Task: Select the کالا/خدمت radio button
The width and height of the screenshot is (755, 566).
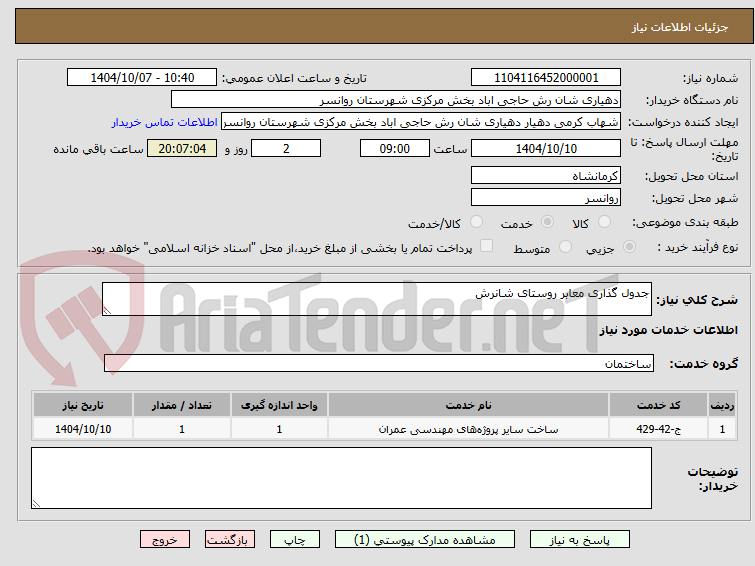Action: tap(476, 222)
